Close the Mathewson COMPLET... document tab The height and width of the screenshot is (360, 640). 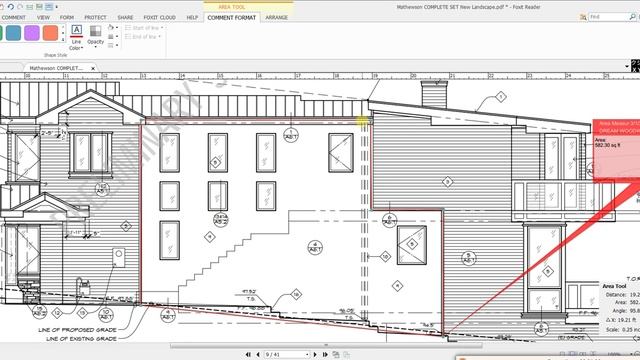pyautogui.click(x=93, y=69)
